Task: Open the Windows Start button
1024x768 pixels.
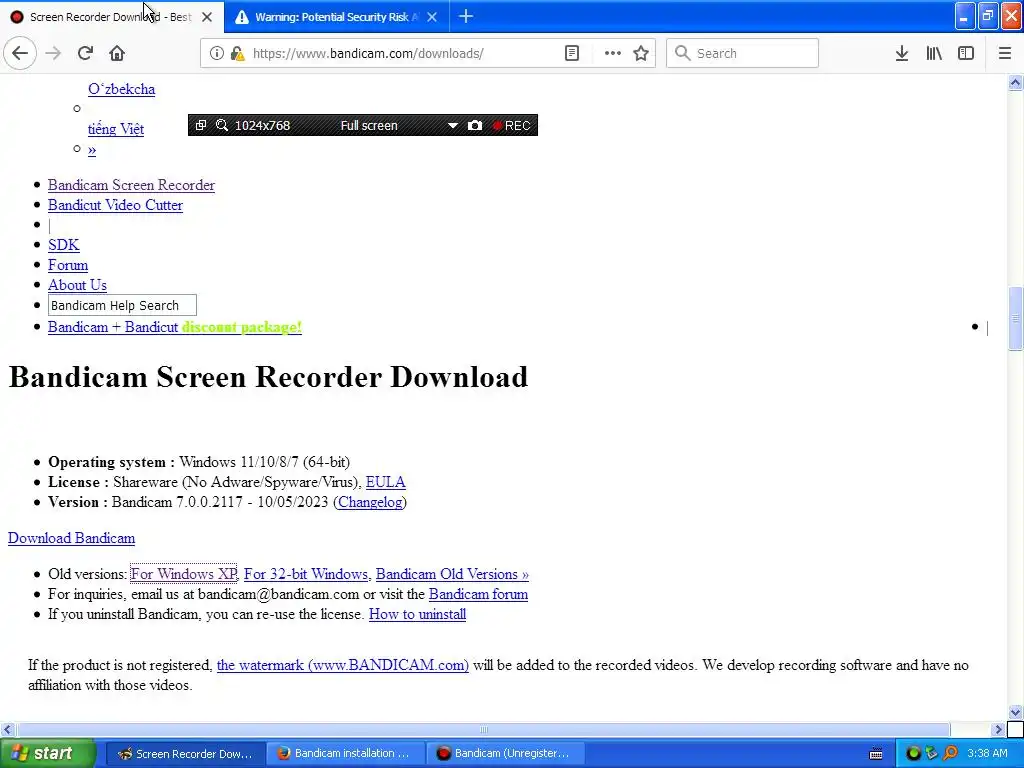Action: (48, 754)
